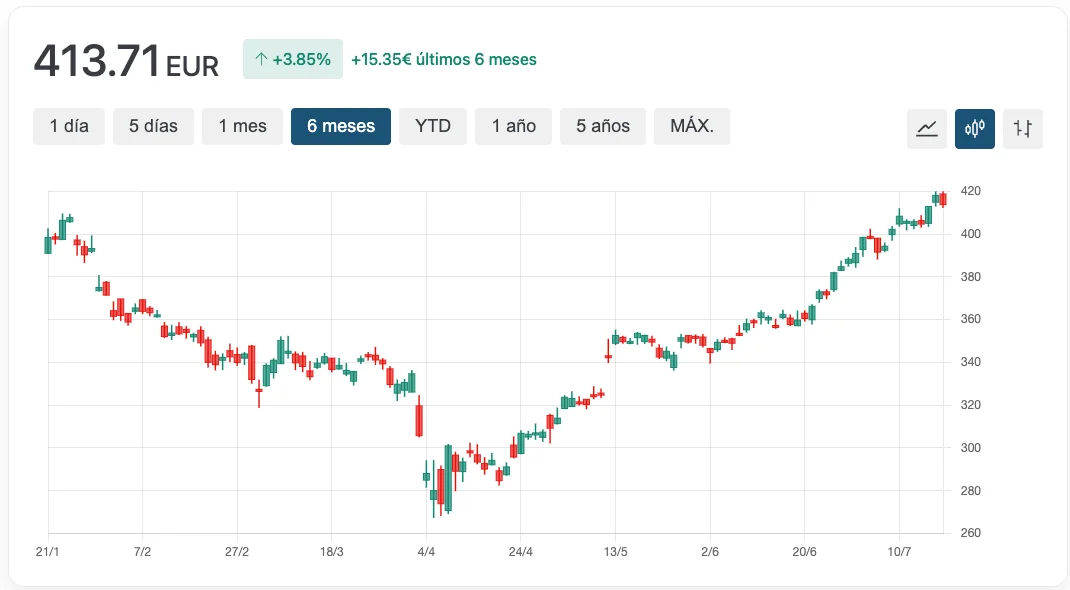Show the 1 año price history
1070x590 pixels.
click(x=513, y=126)
